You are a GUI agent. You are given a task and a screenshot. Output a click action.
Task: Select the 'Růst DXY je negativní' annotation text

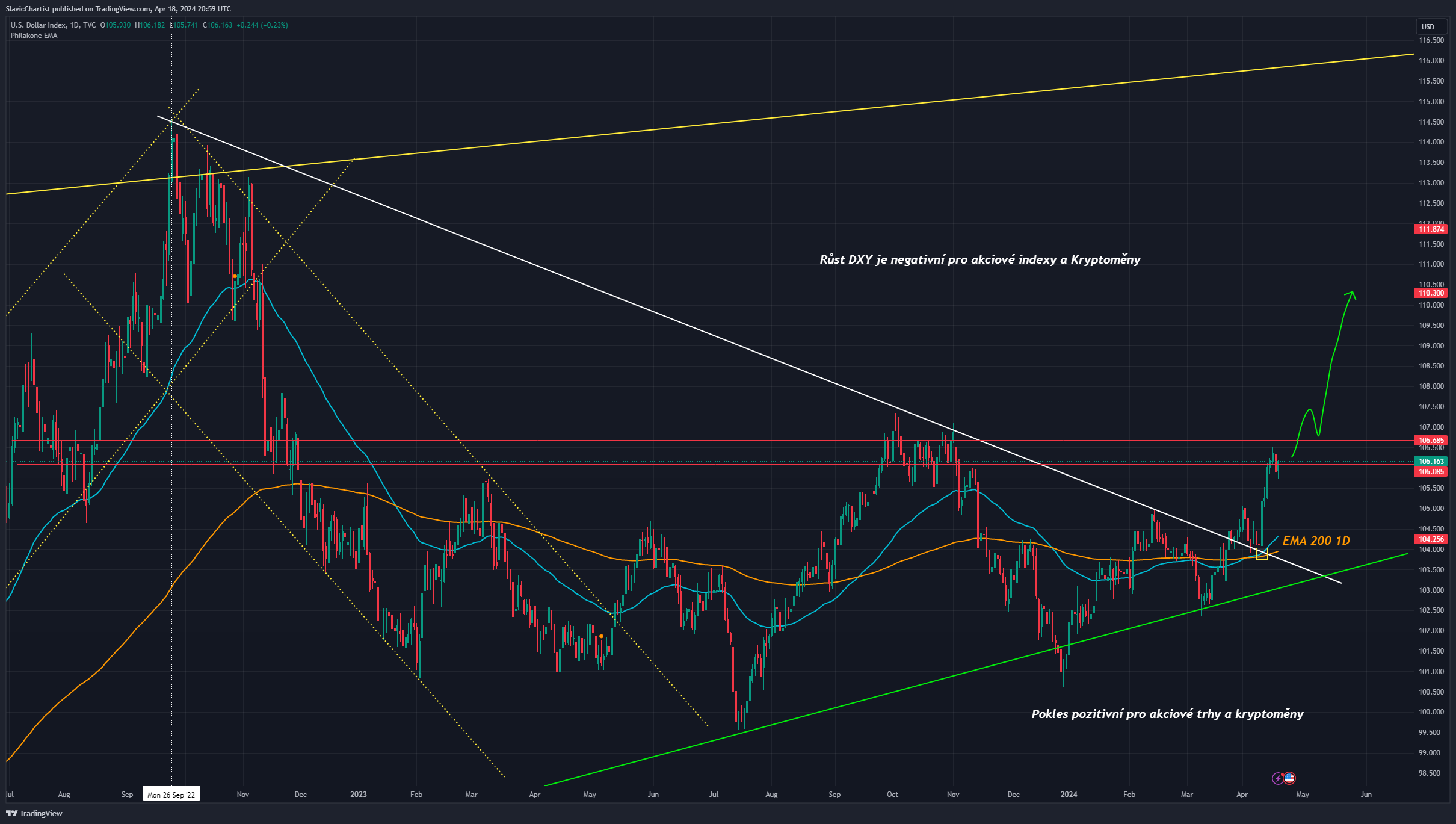[979, 259]
